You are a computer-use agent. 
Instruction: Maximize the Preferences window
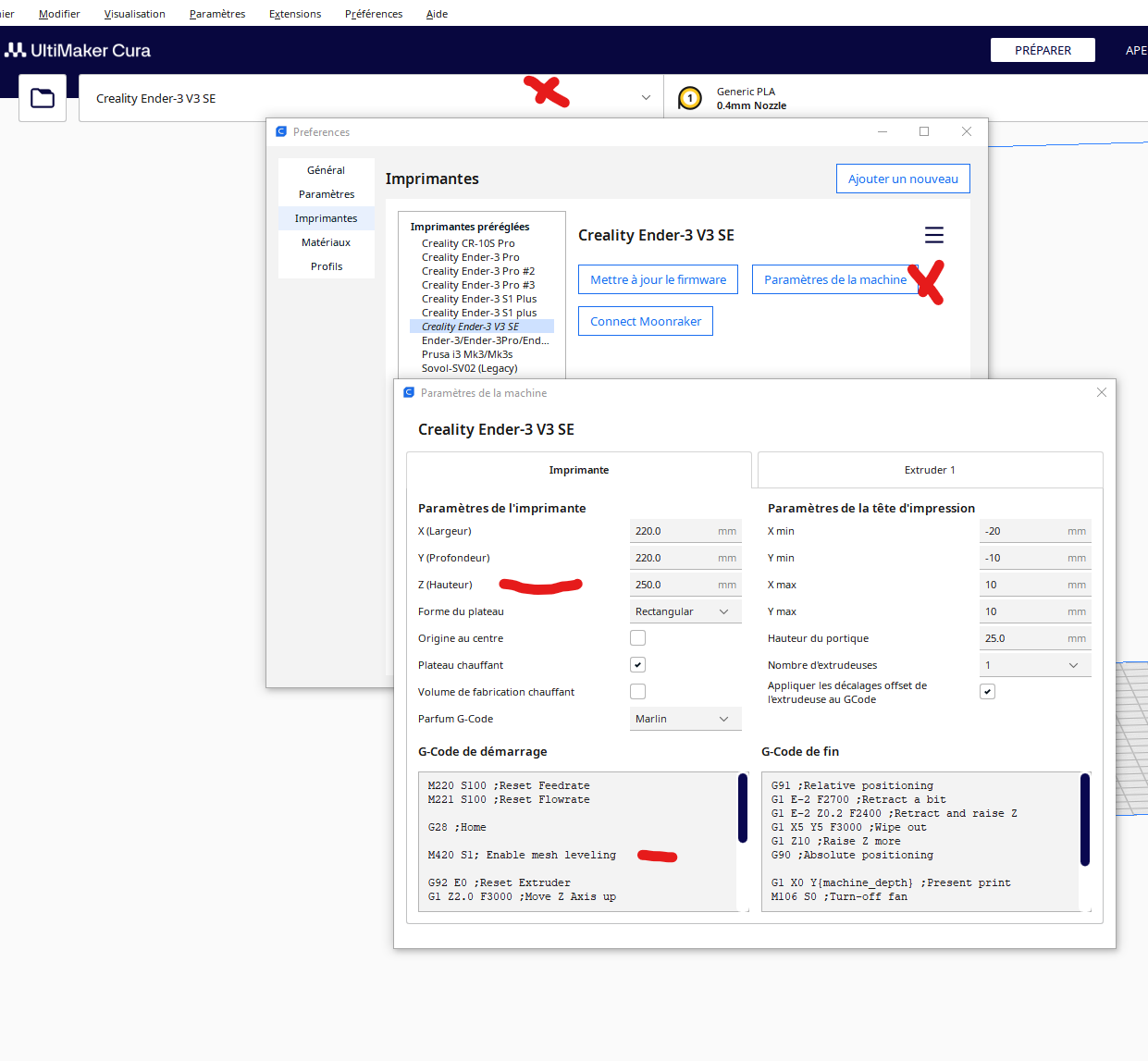click(924, 131)
